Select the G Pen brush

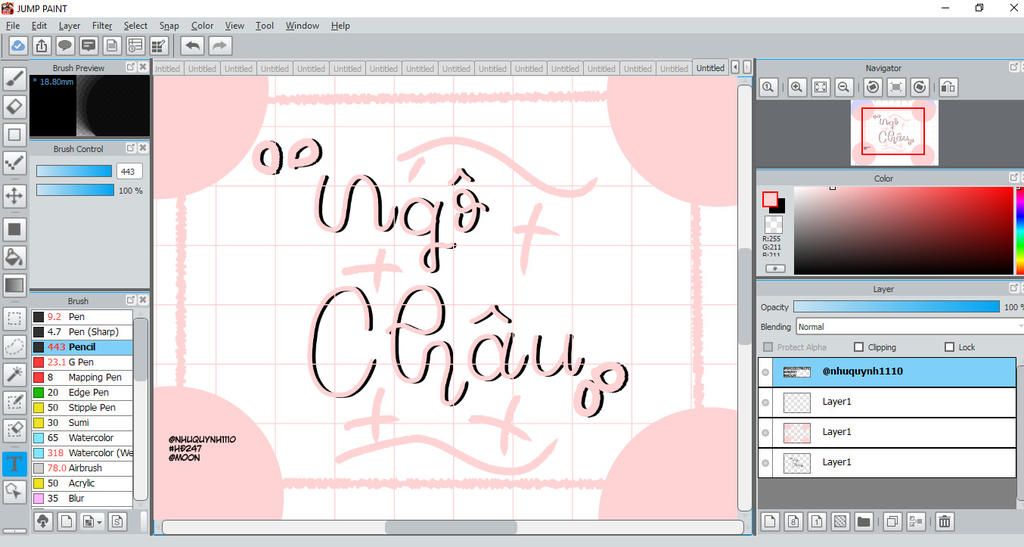[x=82, y=362]
